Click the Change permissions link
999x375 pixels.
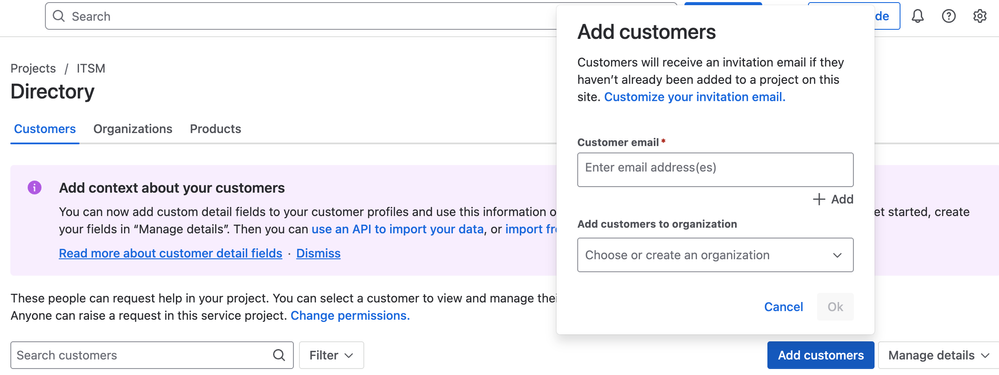350,316
